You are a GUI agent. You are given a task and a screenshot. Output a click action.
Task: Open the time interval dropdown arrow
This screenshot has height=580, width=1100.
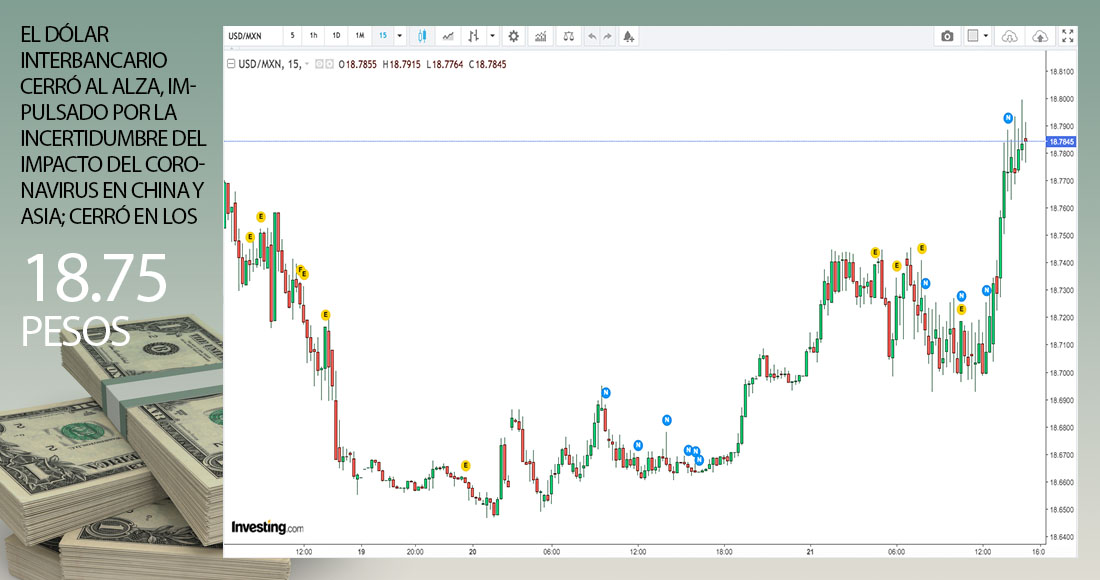tap(400, 36)
